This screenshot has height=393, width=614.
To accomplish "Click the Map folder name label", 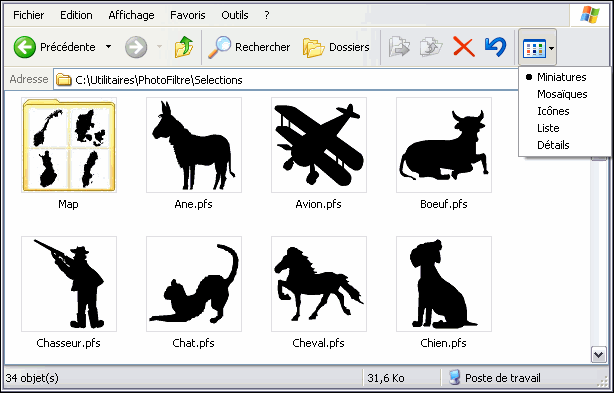I will (68, 204).
